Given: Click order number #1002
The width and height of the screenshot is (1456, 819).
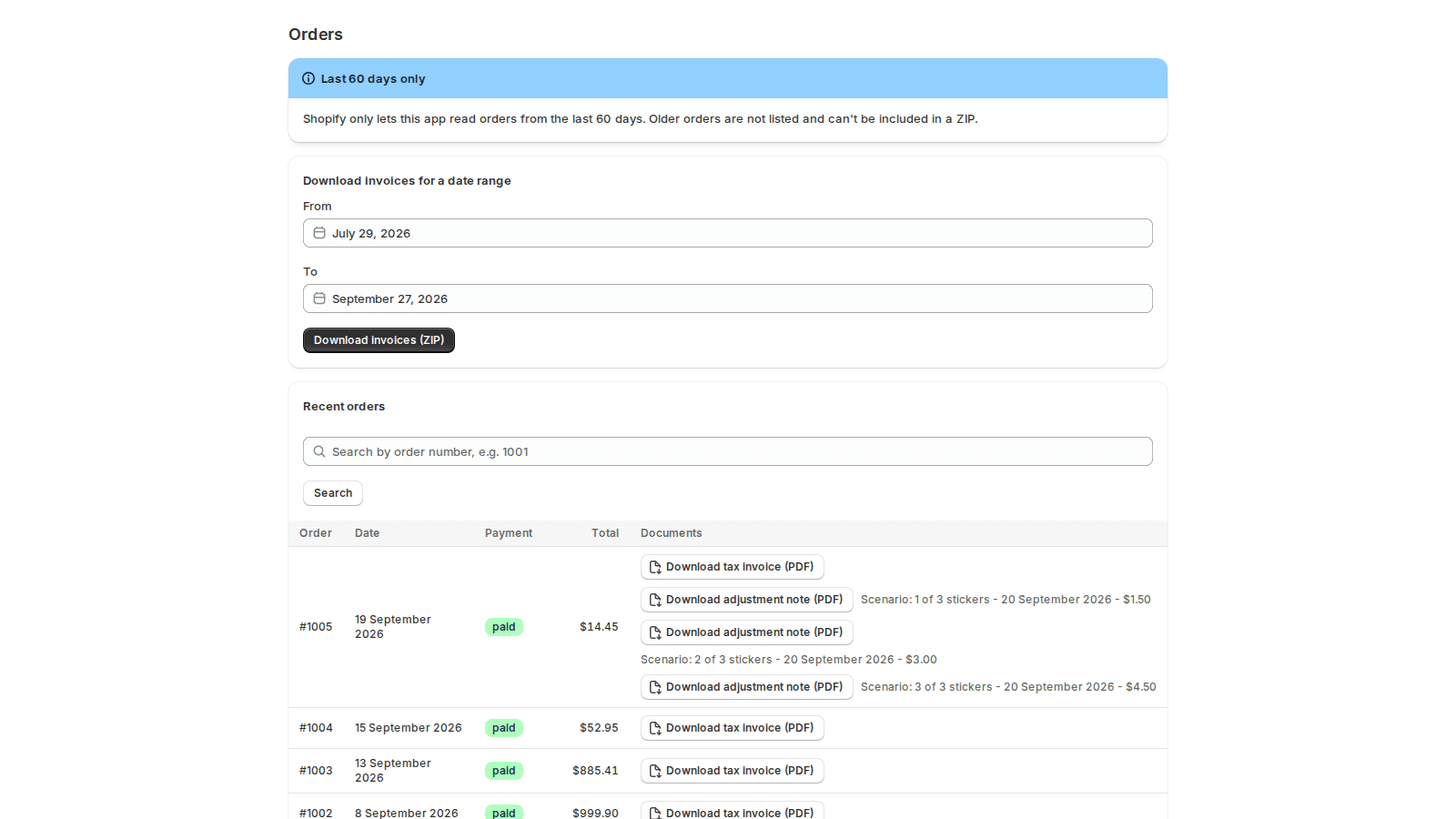Looking at the screenshot, I should (316, 813).
